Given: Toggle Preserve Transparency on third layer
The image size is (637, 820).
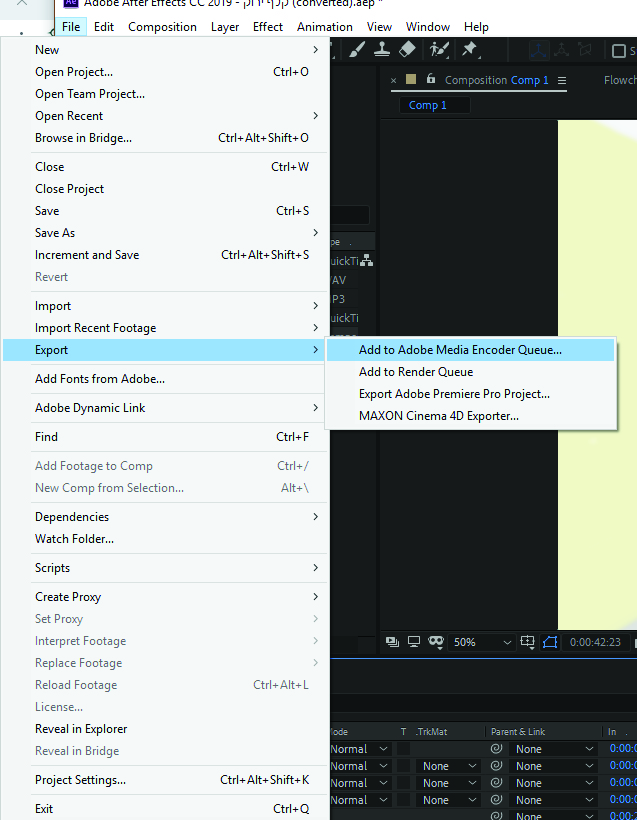Looking at the screenshot, I should pos(403,783).
